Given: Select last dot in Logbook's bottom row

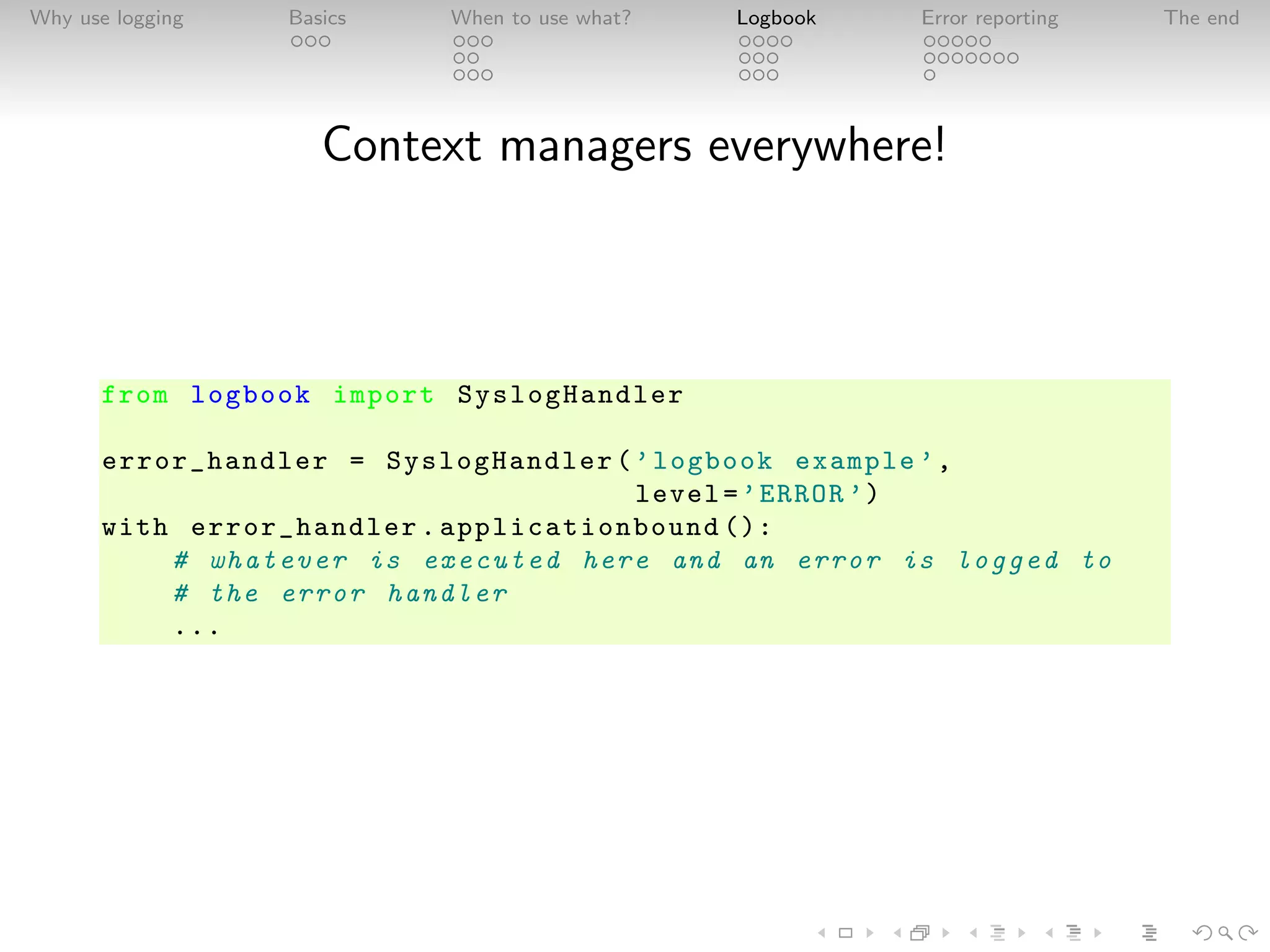Looking at the screenshot, I should pyautogui.click(x=773, y=75).
